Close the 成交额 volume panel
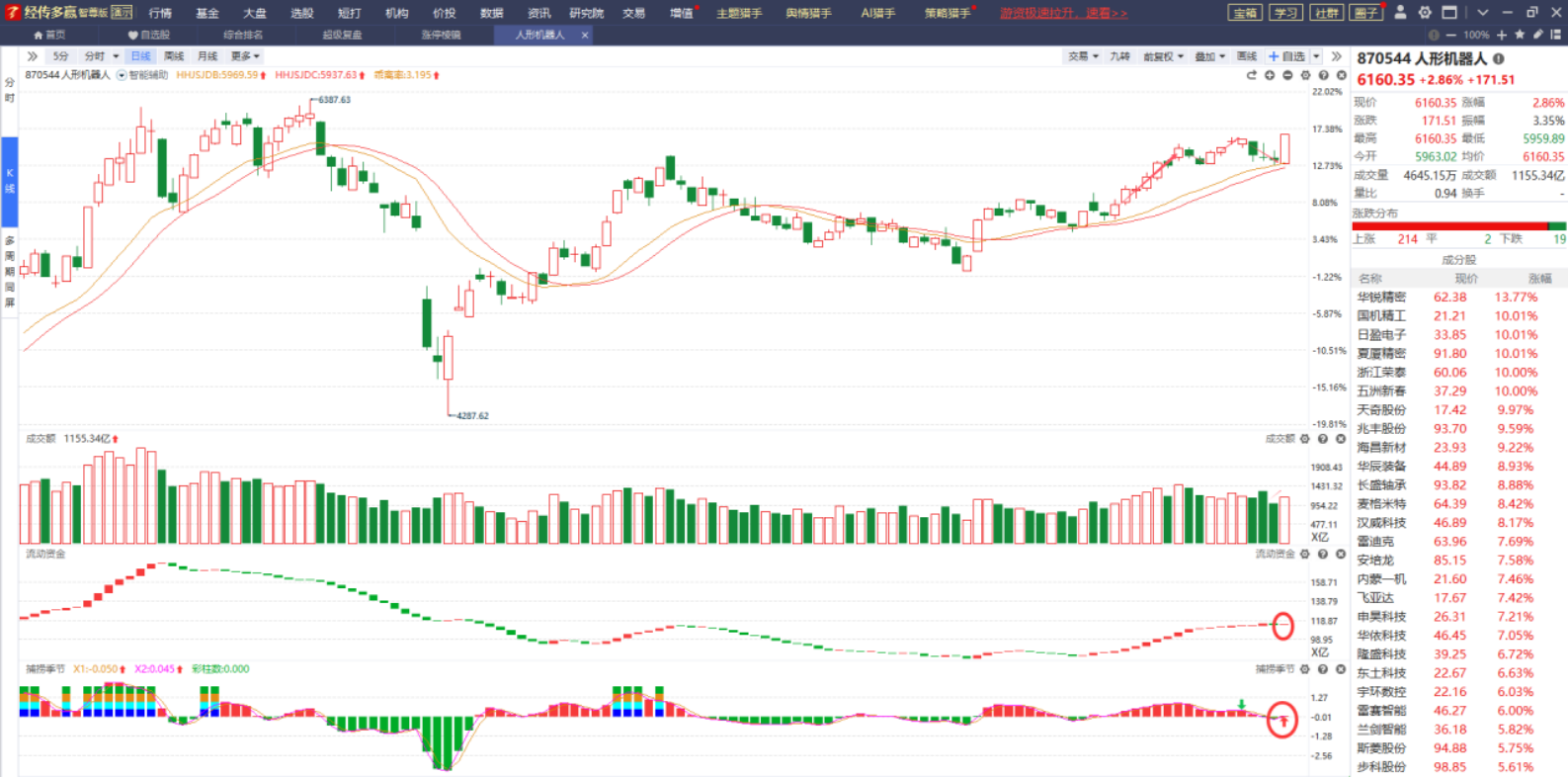The image size is (1568, 778). (1341, 439)
